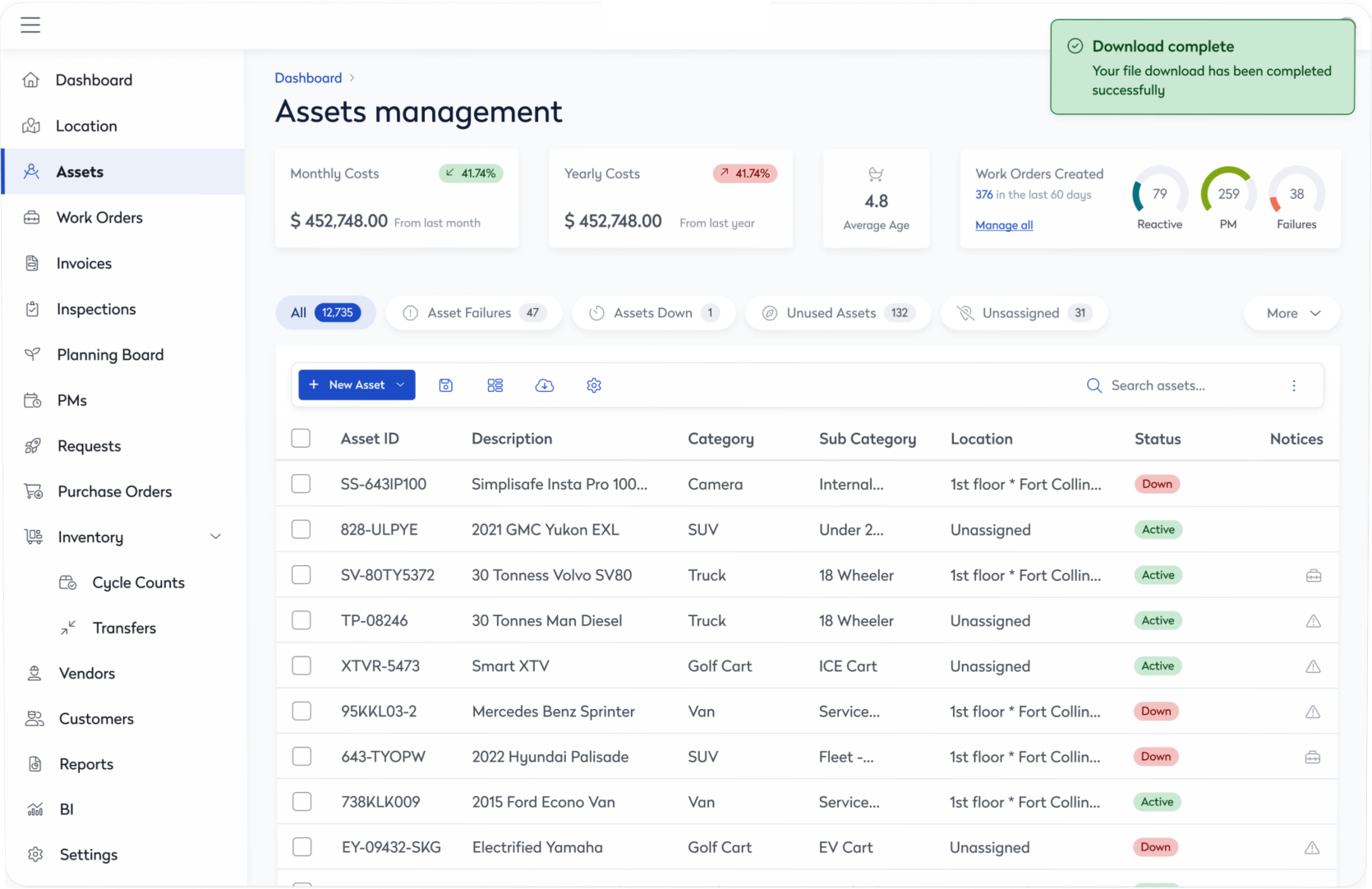Click the three-dot options icon near search
The width and height of the screenshot is (1372, 889).
point(1294,385)
